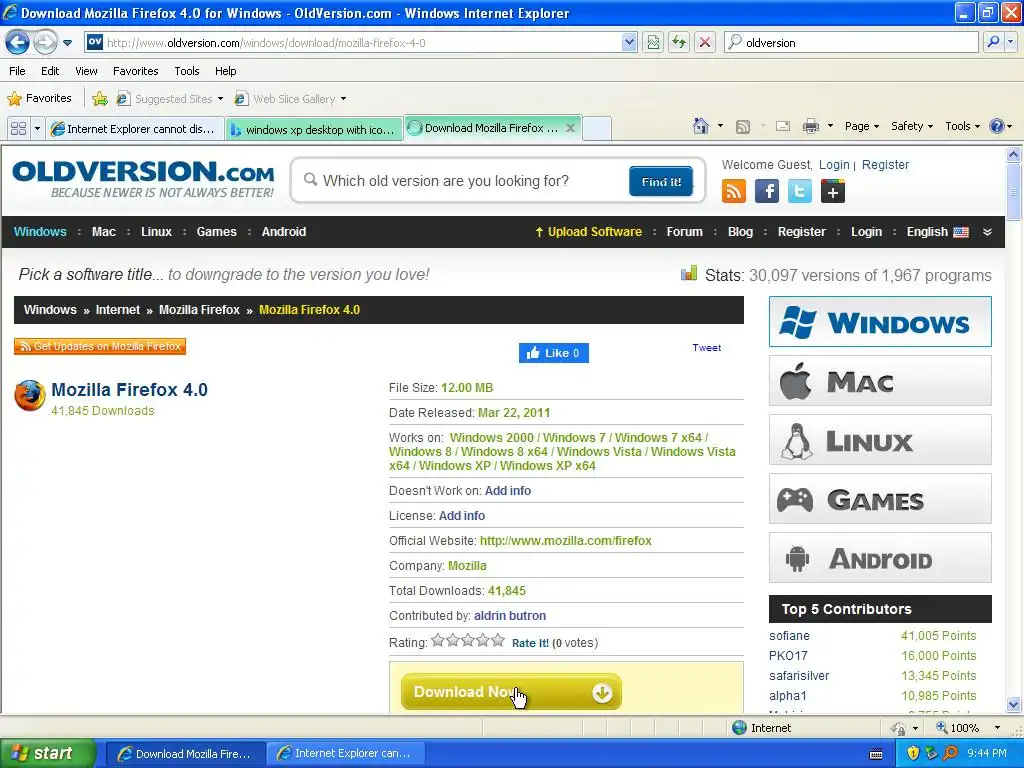Click the Facebook Like button
The image size is (1024, 768).
point(554,353)
